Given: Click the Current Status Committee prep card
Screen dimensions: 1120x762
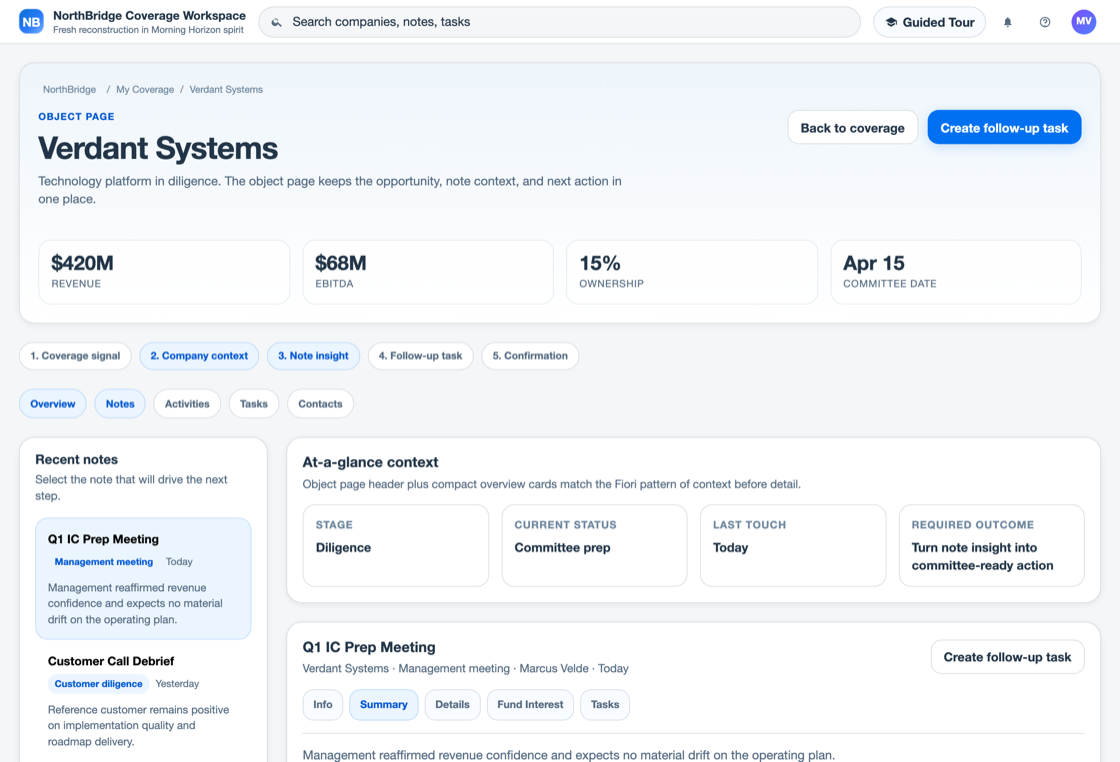Looking at the screenshot, I should 594,546.
